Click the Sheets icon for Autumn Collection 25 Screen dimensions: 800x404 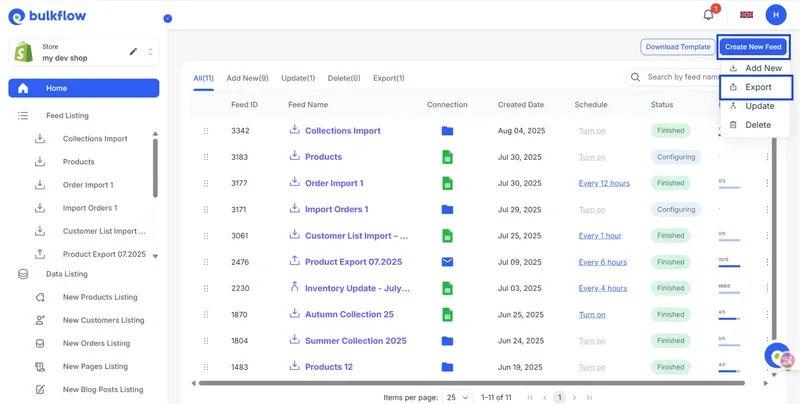[447, 314]
